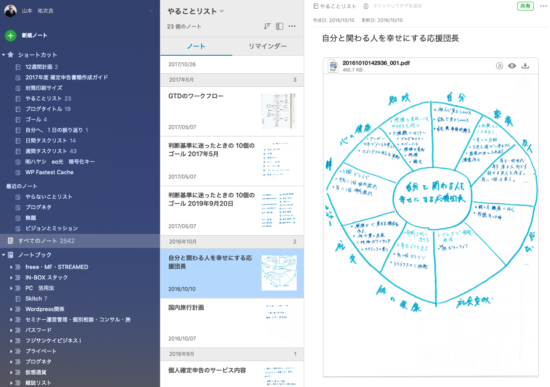
Task: Collapse the ノートブック section
Action: pos(4,255)
